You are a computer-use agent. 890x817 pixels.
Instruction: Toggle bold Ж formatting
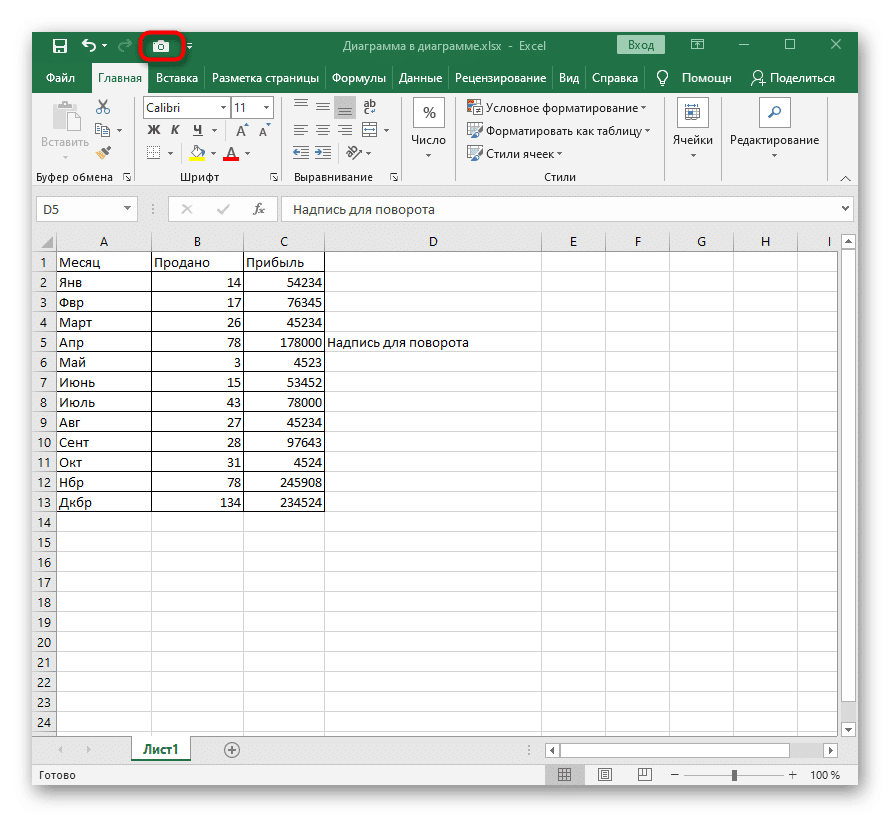[153, 131]
